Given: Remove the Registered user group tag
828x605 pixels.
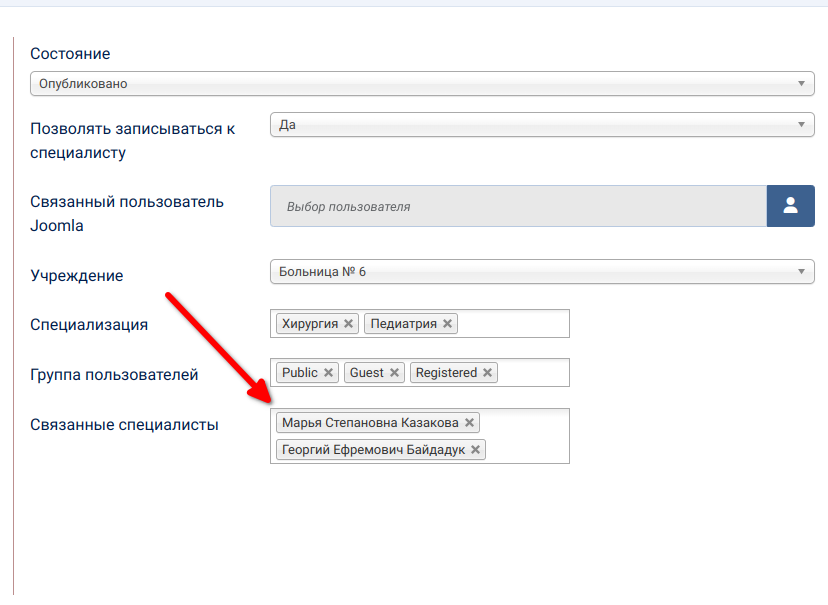Looking at the screenshot, I should [x=487, y=373].
